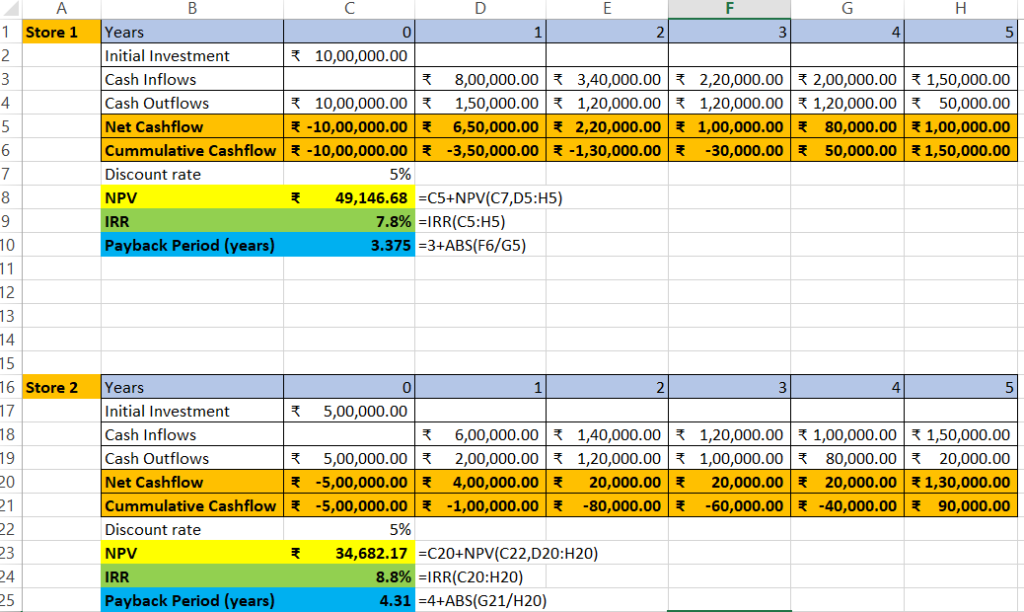
Task: Select the row 10 header
Action: click(9, 245)
